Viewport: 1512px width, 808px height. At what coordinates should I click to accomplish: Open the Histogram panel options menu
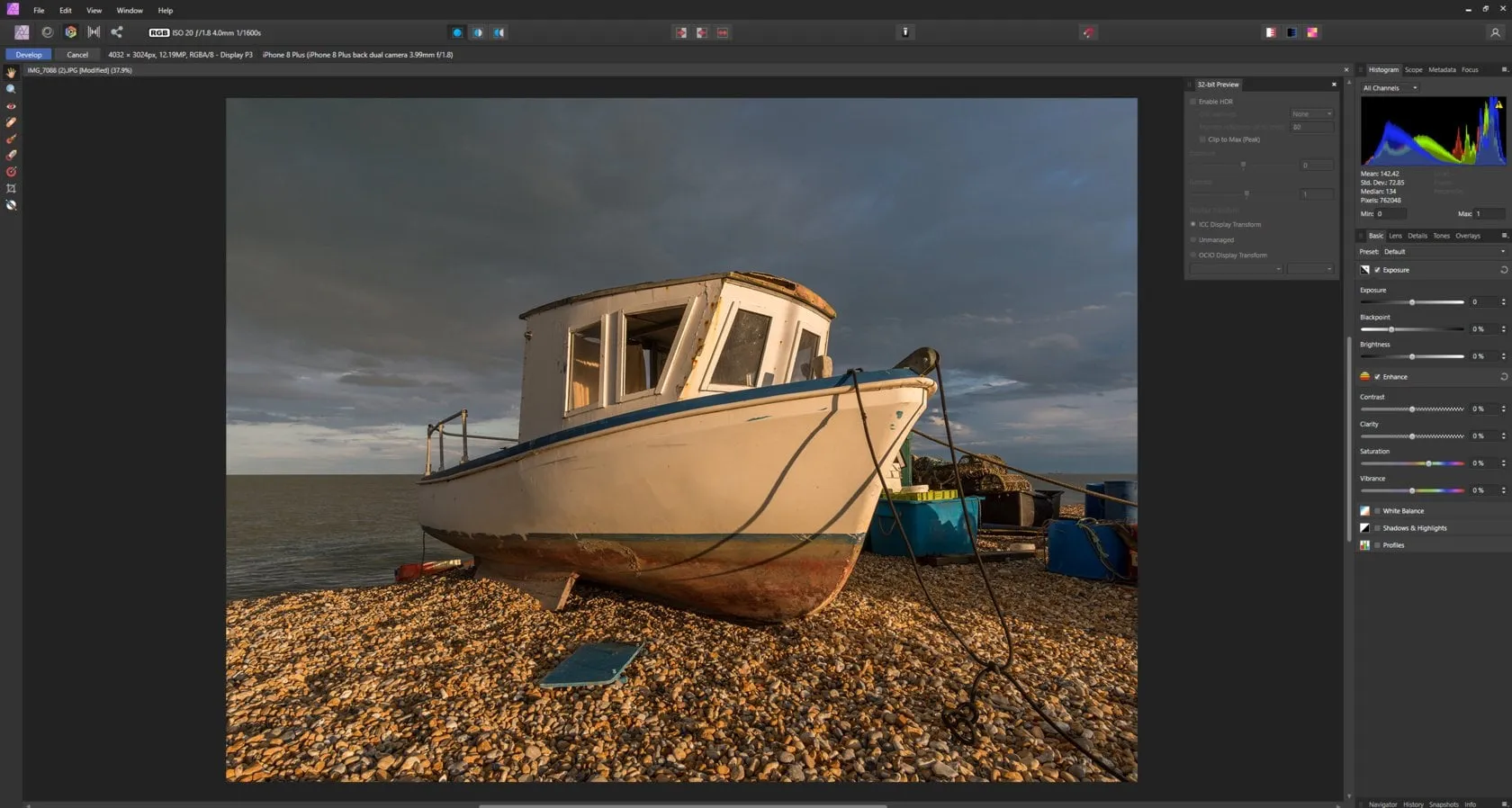tap(1504, 69)
